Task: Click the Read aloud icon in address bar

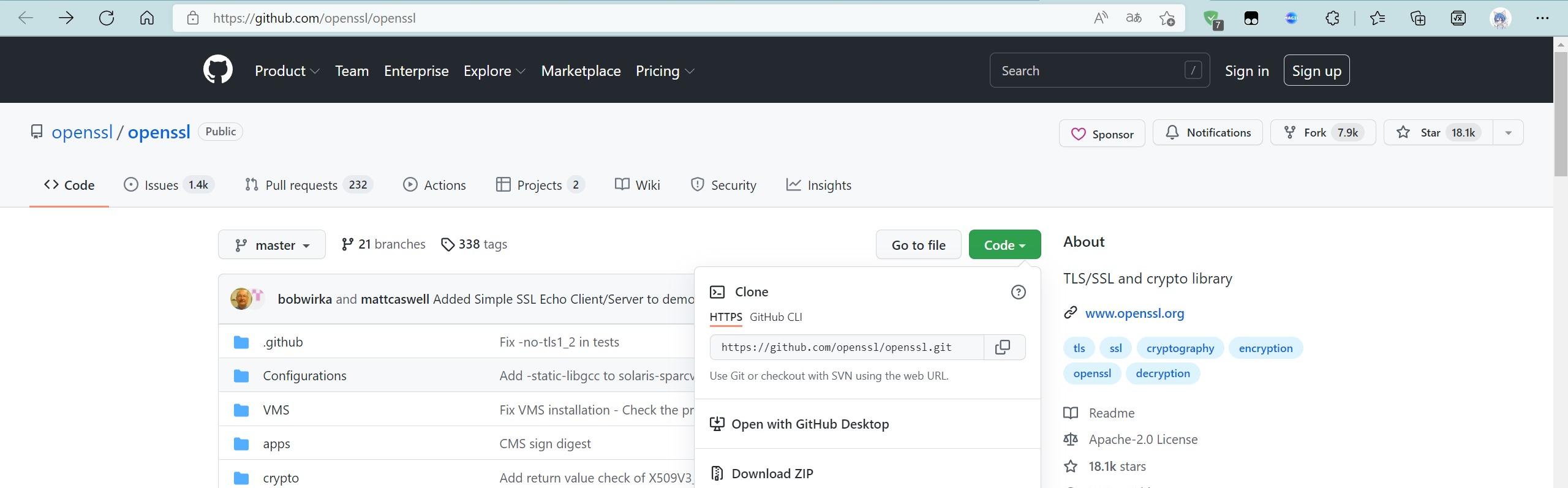Action: pyautogui.click(x=1101, y=18)
